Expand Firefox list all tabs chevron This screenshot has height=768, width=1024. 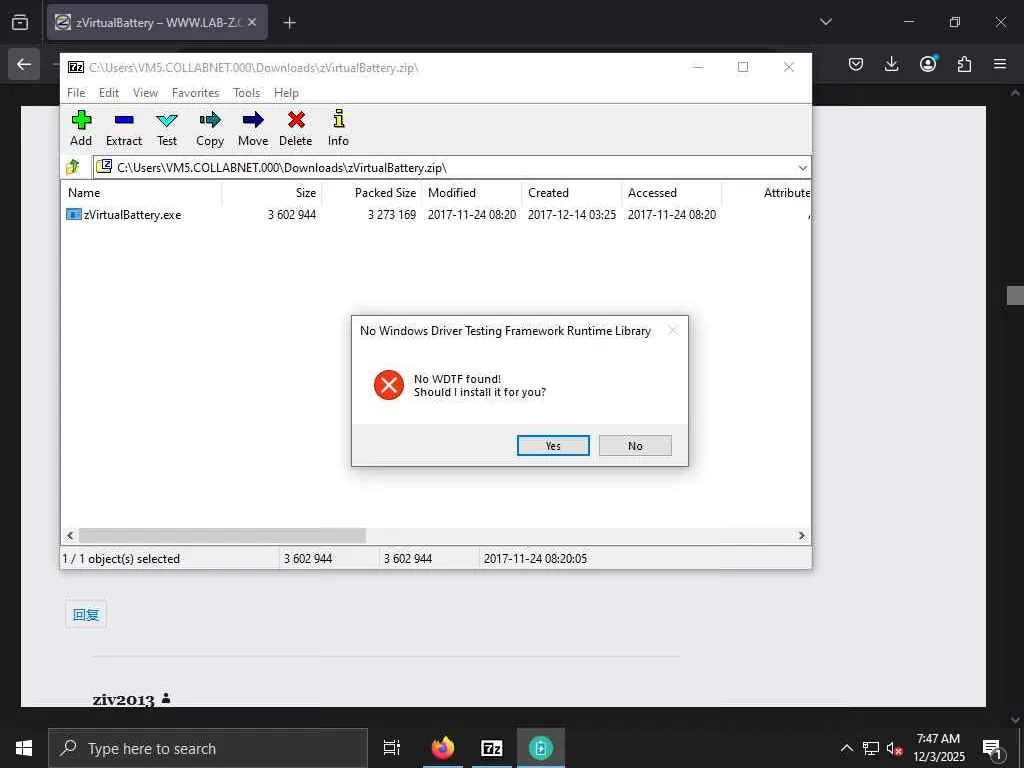(826, 22)
